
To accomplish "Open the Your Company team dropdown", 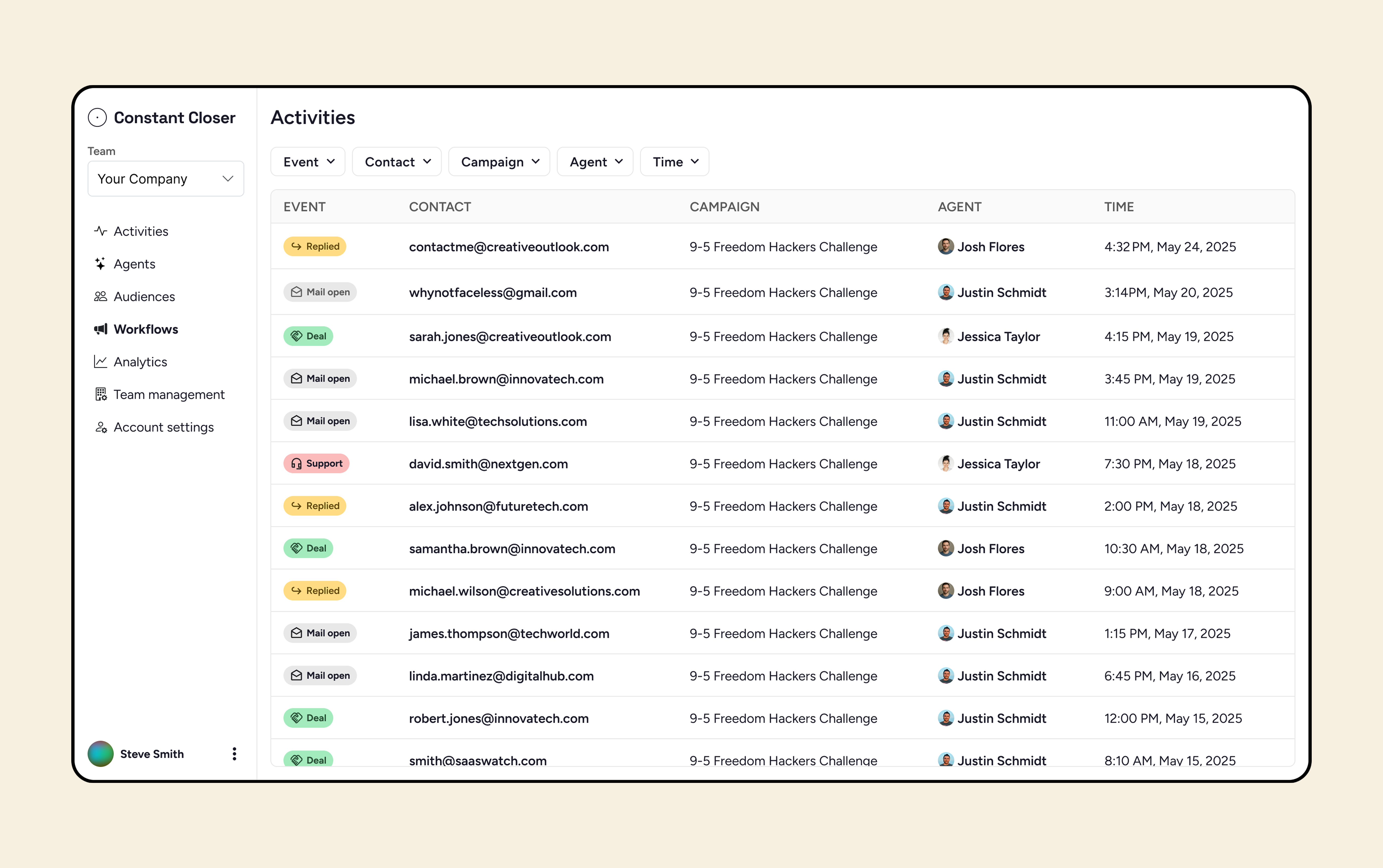I will click(165, 179).
